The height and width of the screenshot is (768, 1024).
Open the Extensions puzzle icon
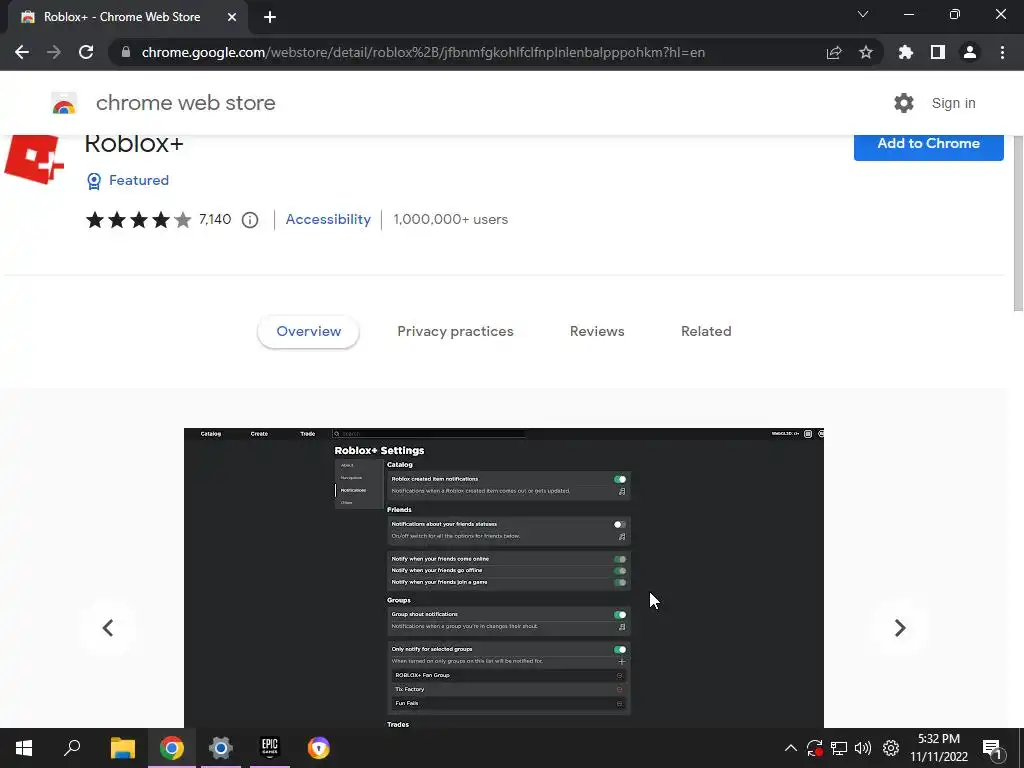point(906,52)
